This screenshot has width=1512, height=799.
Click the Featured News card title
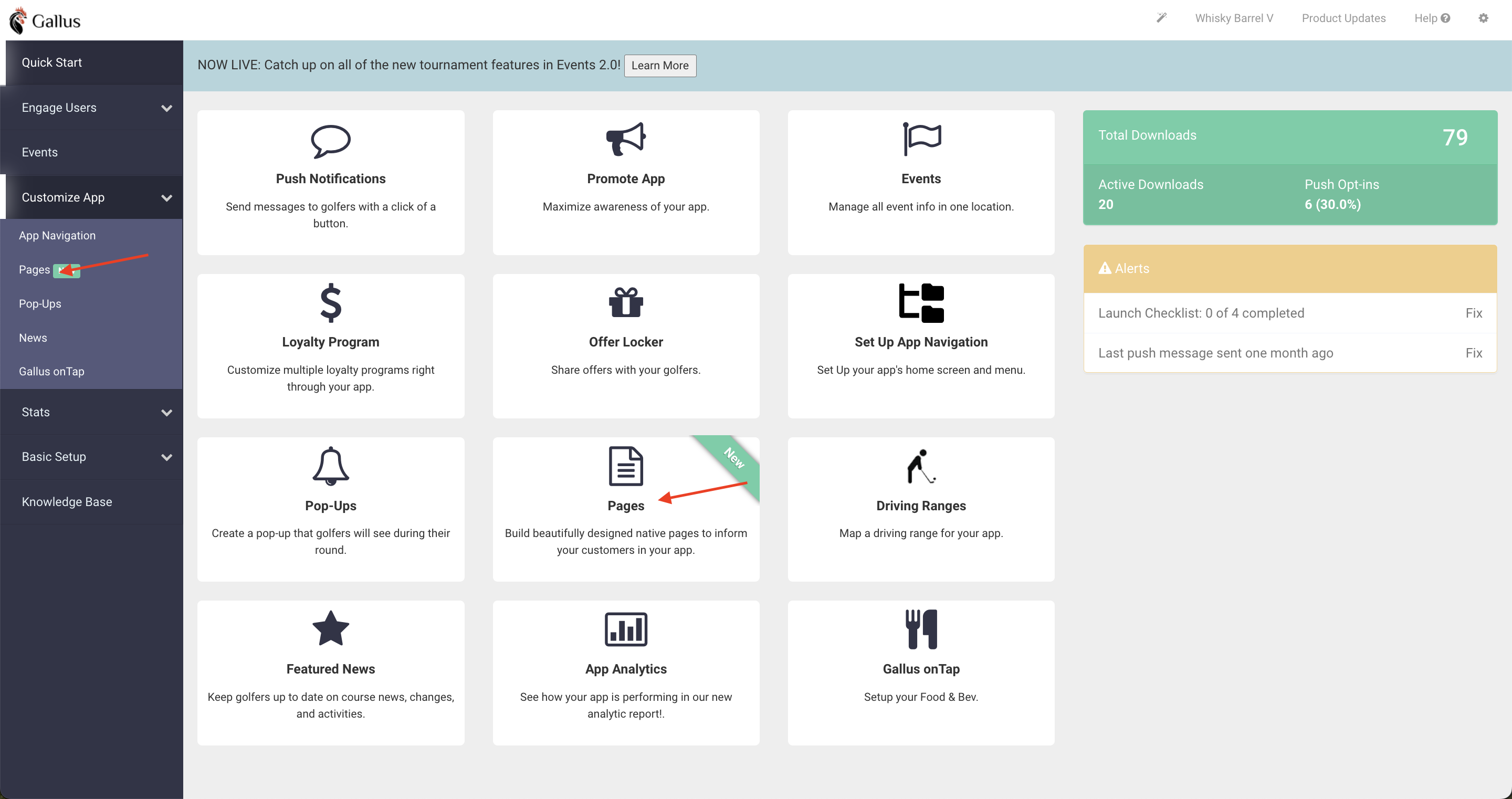pos(330,669)
